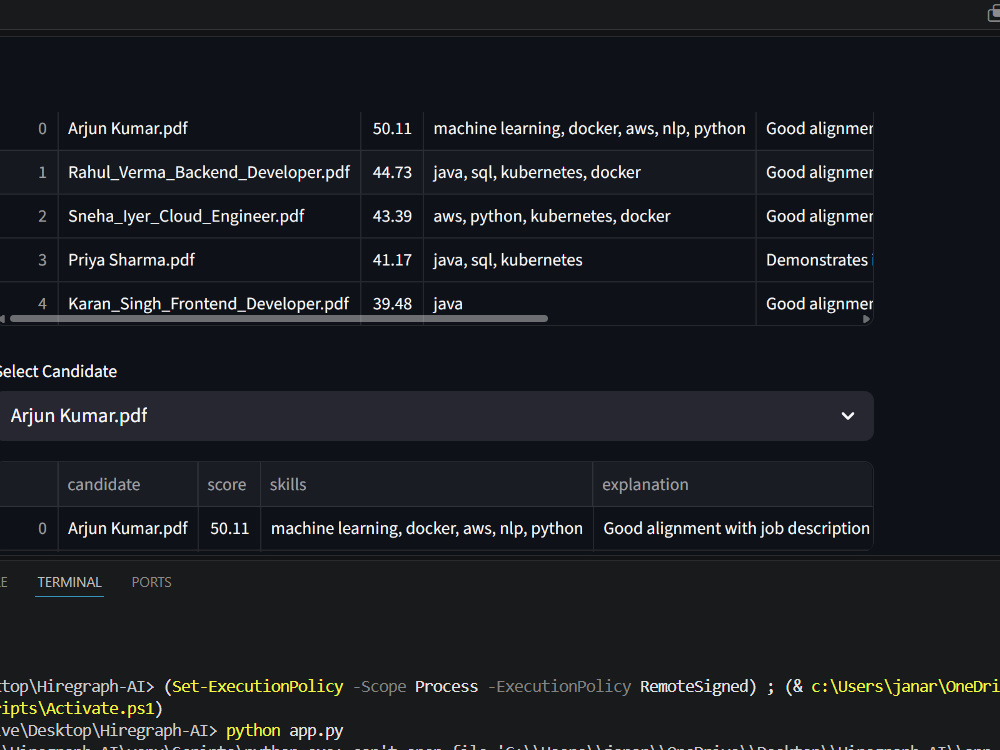Click score value 50.11 in top table
1000x750 pixels.
click(x=392, y=129)
